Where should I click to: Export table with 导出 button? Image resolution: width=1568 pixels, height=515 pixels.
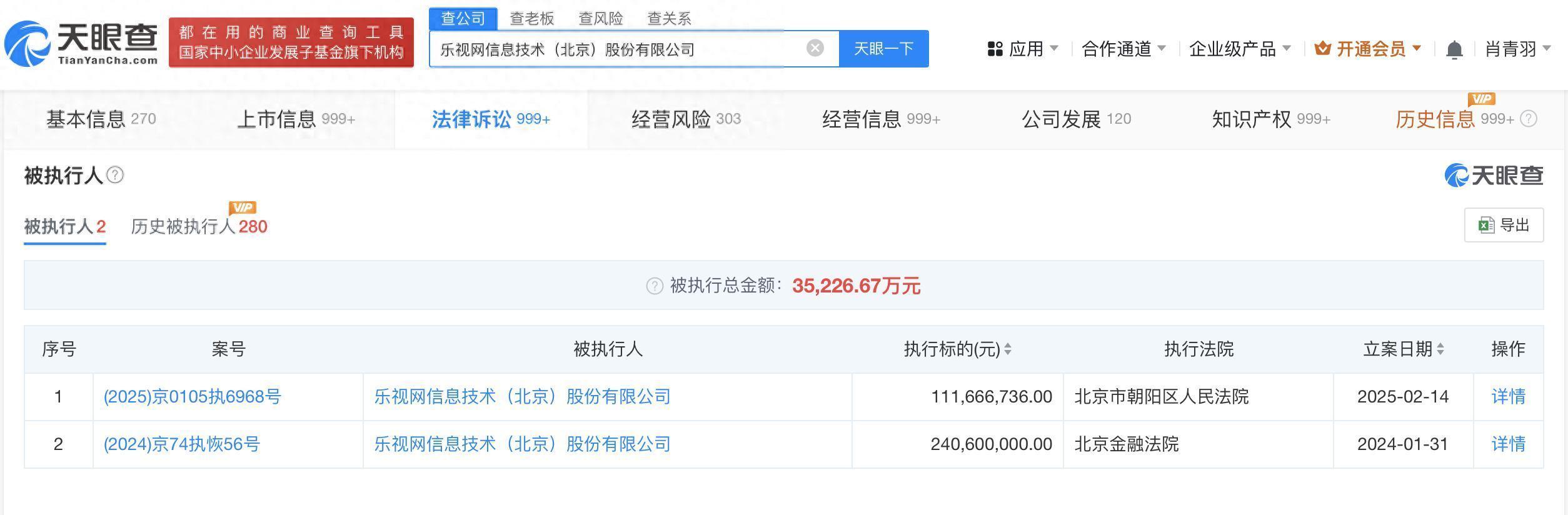(1504, 225)
